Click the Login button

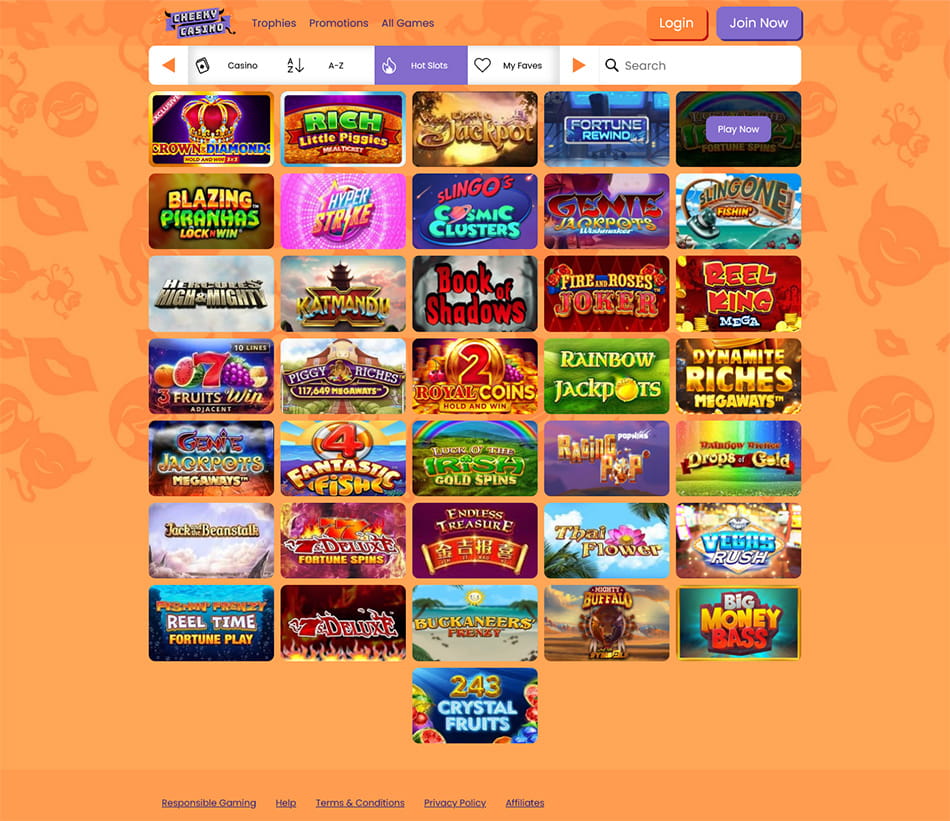point(677,24)
